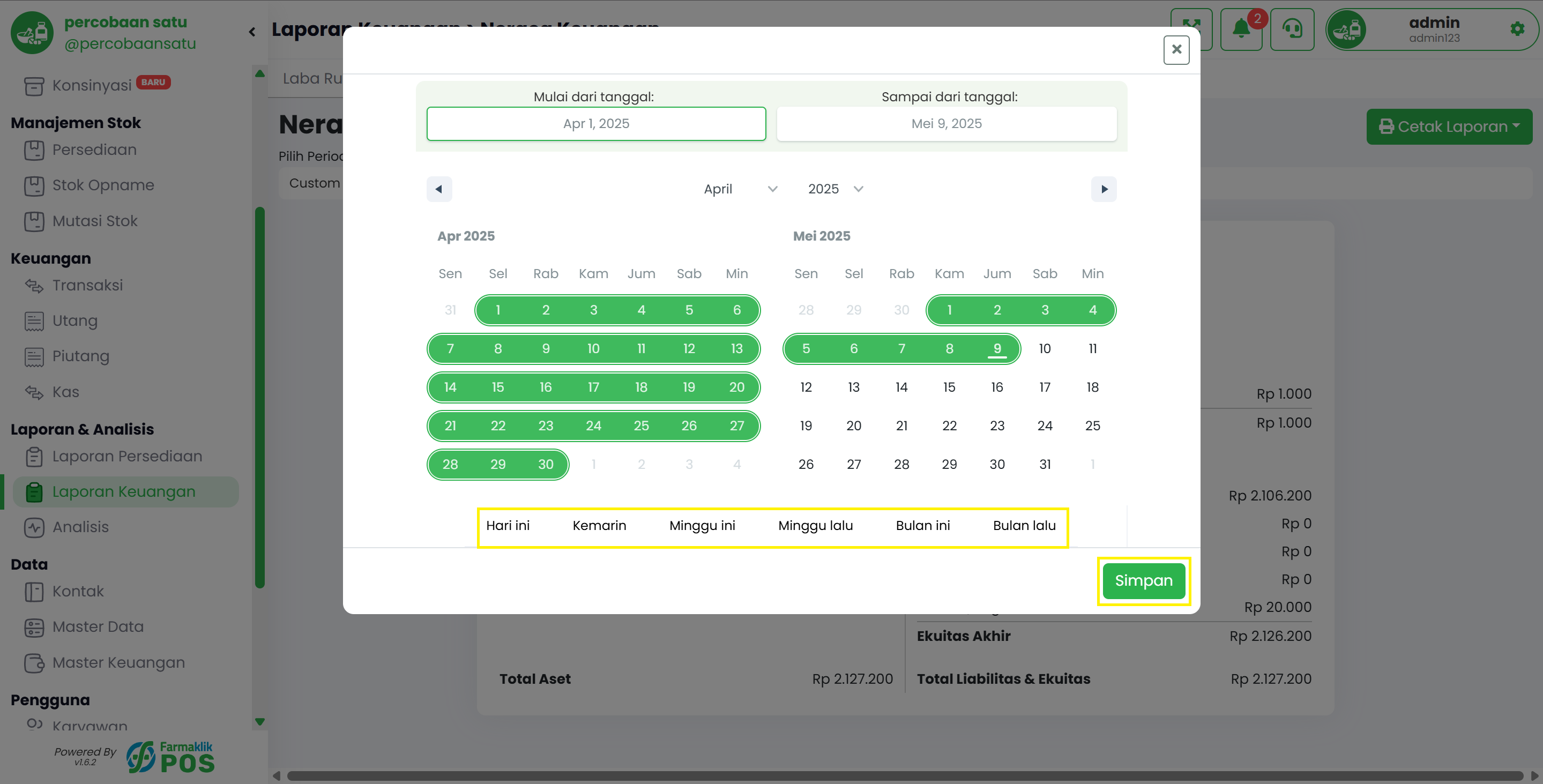
Task: Click the Konsinyasi sidebar icon
Action: coord(34,86)
